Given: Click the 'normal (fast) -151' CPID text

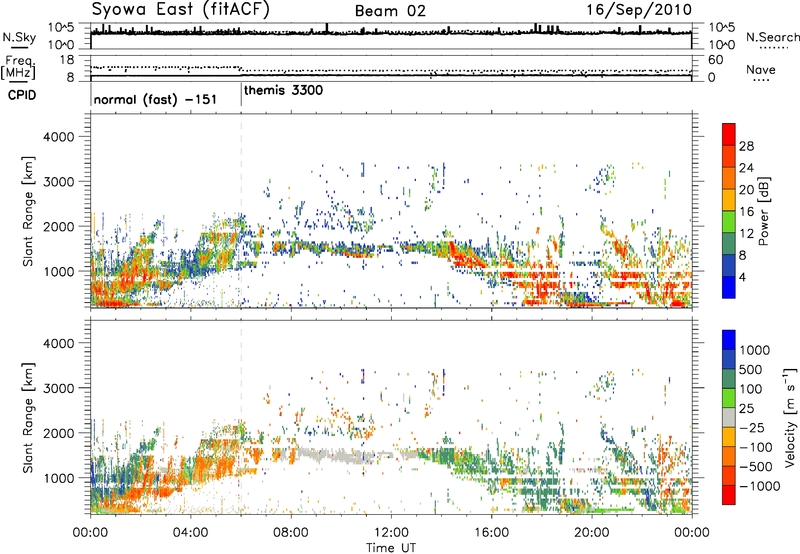Looking at the screenshot, I should click(x=155, y=99).
